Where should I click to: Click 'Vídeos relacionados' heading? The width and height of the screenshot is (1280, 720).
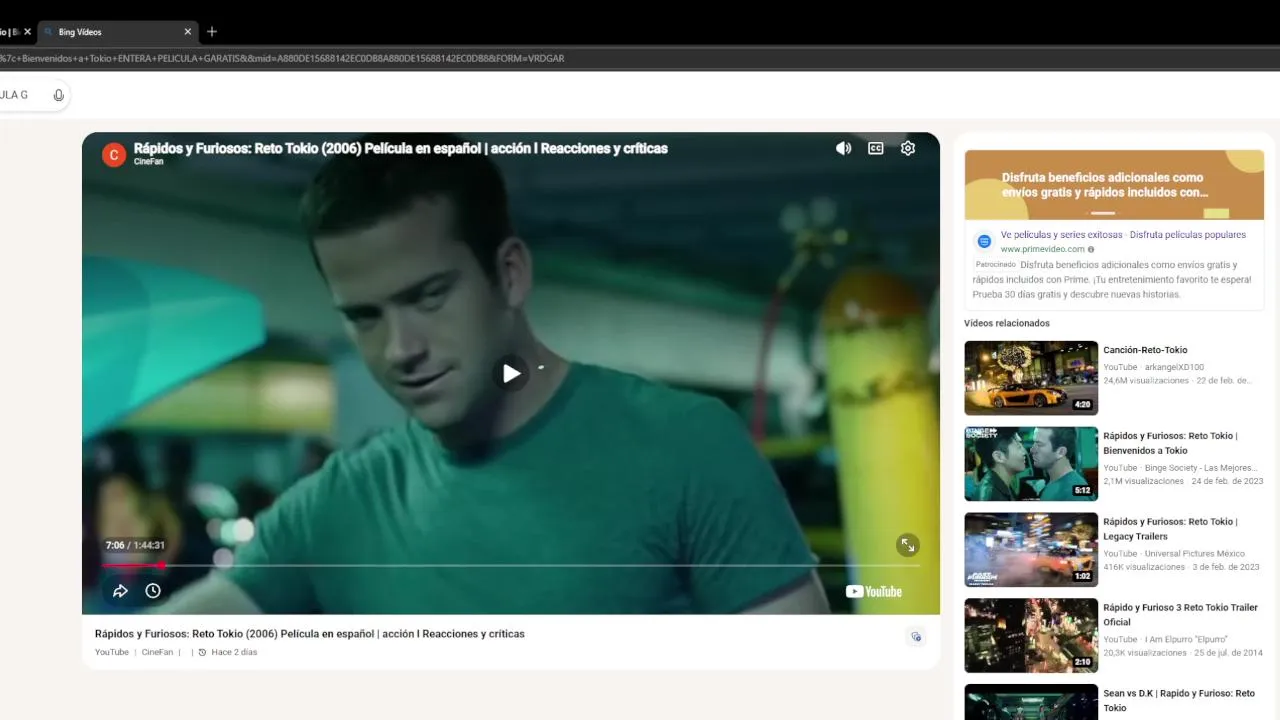click(x=1007, y=323)
